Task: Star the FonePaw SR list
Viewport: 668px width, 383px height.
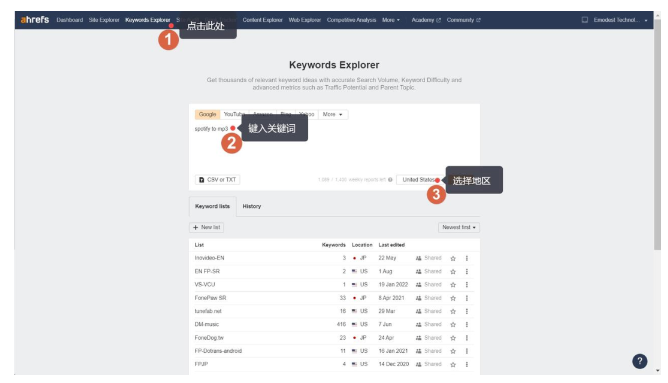Action: (x=453, y=298)
